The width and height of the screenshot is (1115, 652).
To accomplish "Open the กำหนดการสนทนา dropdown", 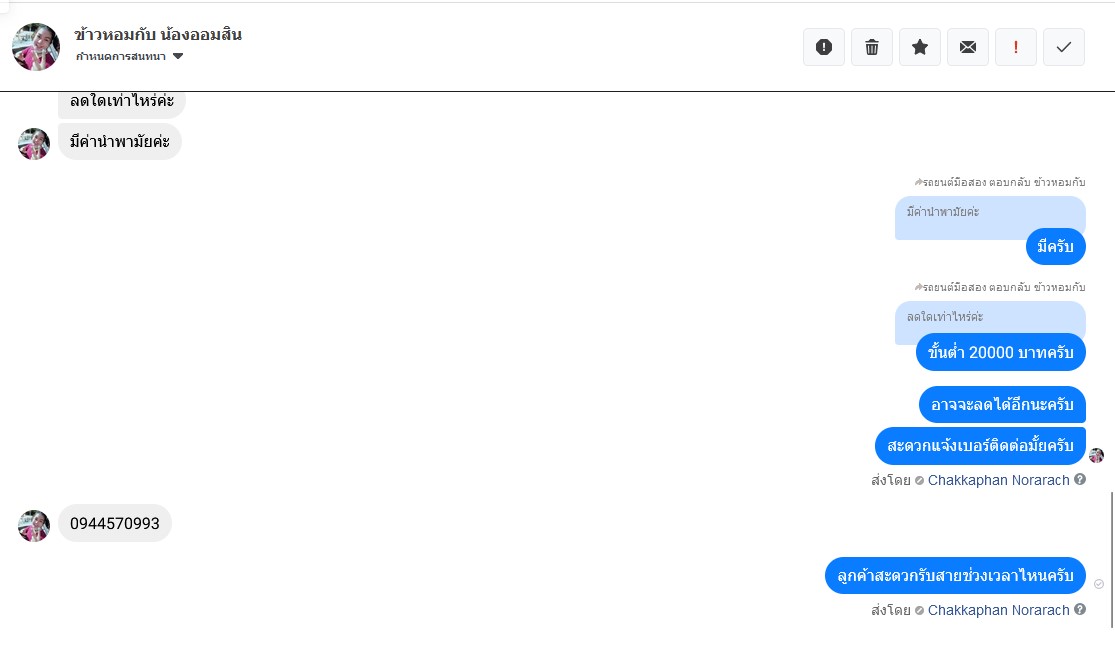I will click(x=130, y=56).
